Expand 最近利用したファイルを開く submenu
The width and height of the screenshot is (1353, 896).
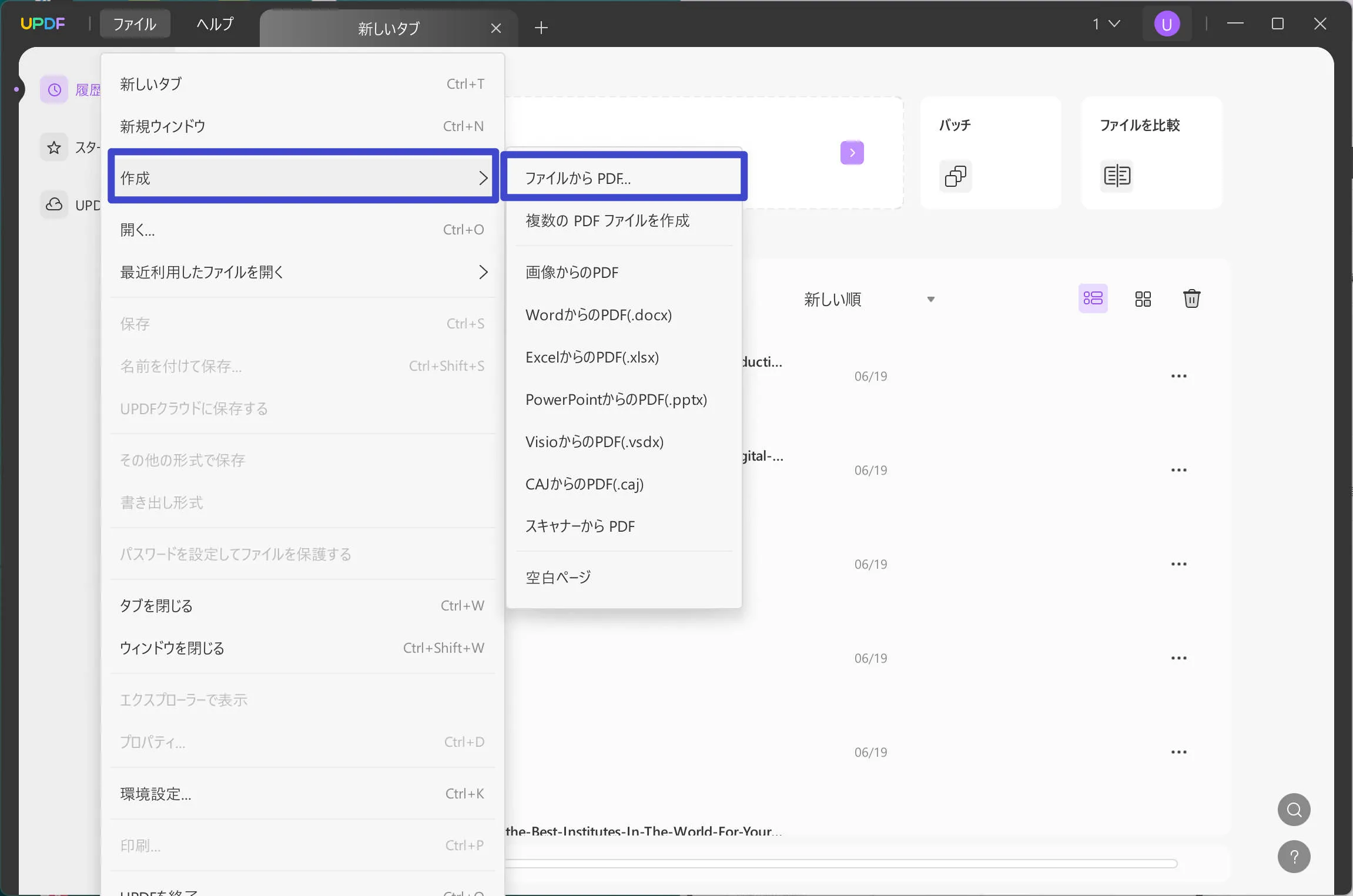(303, 272)
